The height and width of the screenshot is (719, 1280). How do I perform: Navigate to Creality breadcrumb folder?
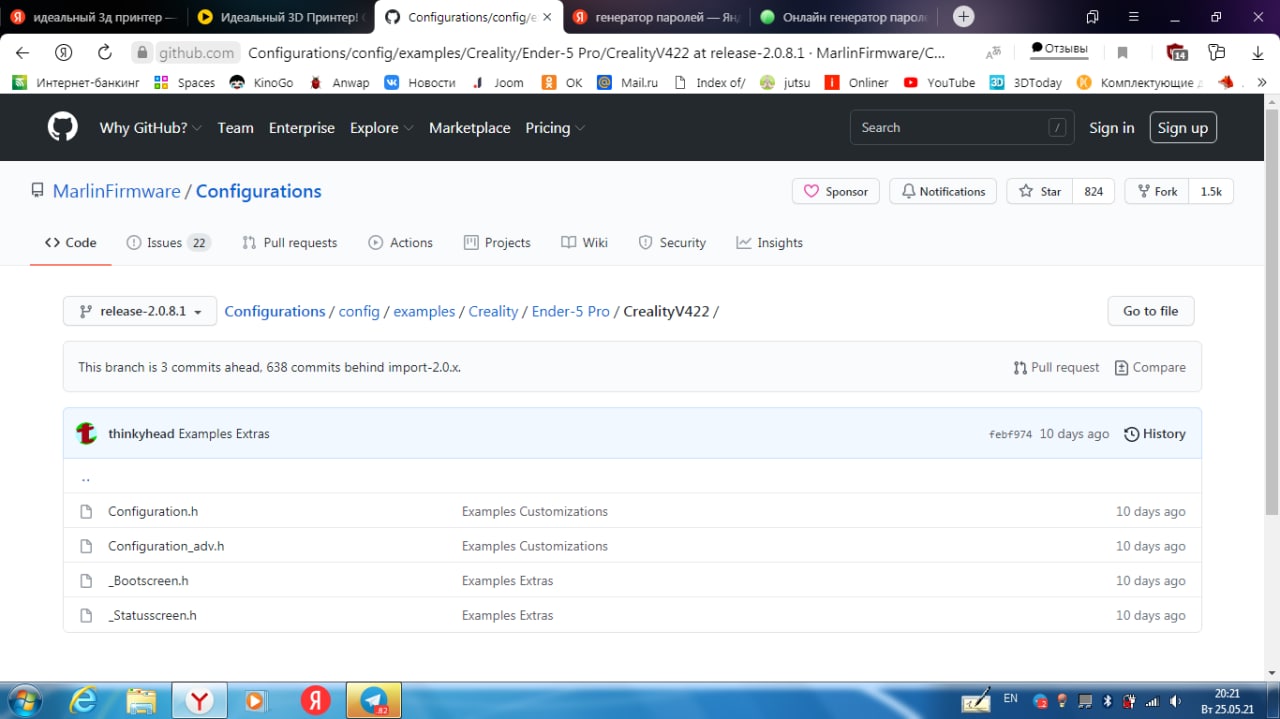pyautogui.click(x=493, y=311)
